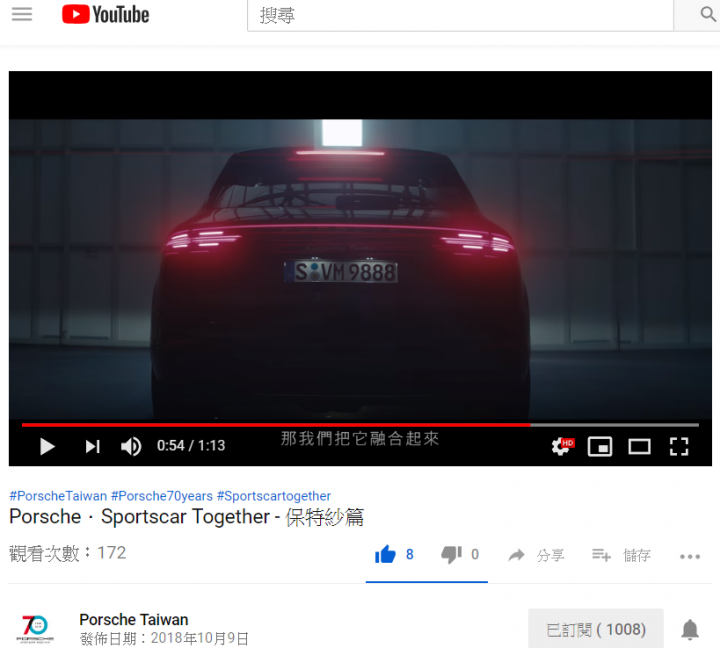Skip to the next video

click(92, 446)
